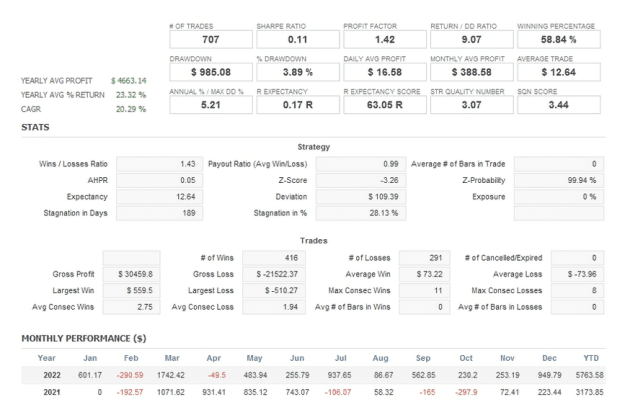Select the SQN Score value 3.44
Viewport: 625px width, 412px height.
pyautogui.click(x=558, y=105)
